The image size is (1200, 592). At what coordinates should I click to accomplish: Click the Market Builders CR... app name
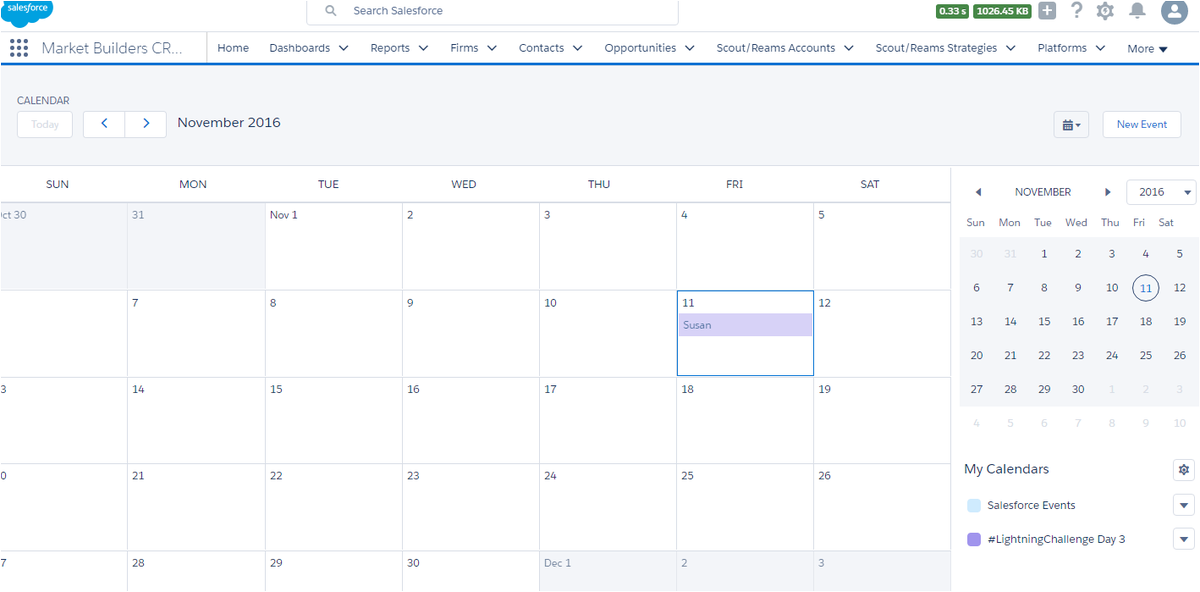(112, 48)
